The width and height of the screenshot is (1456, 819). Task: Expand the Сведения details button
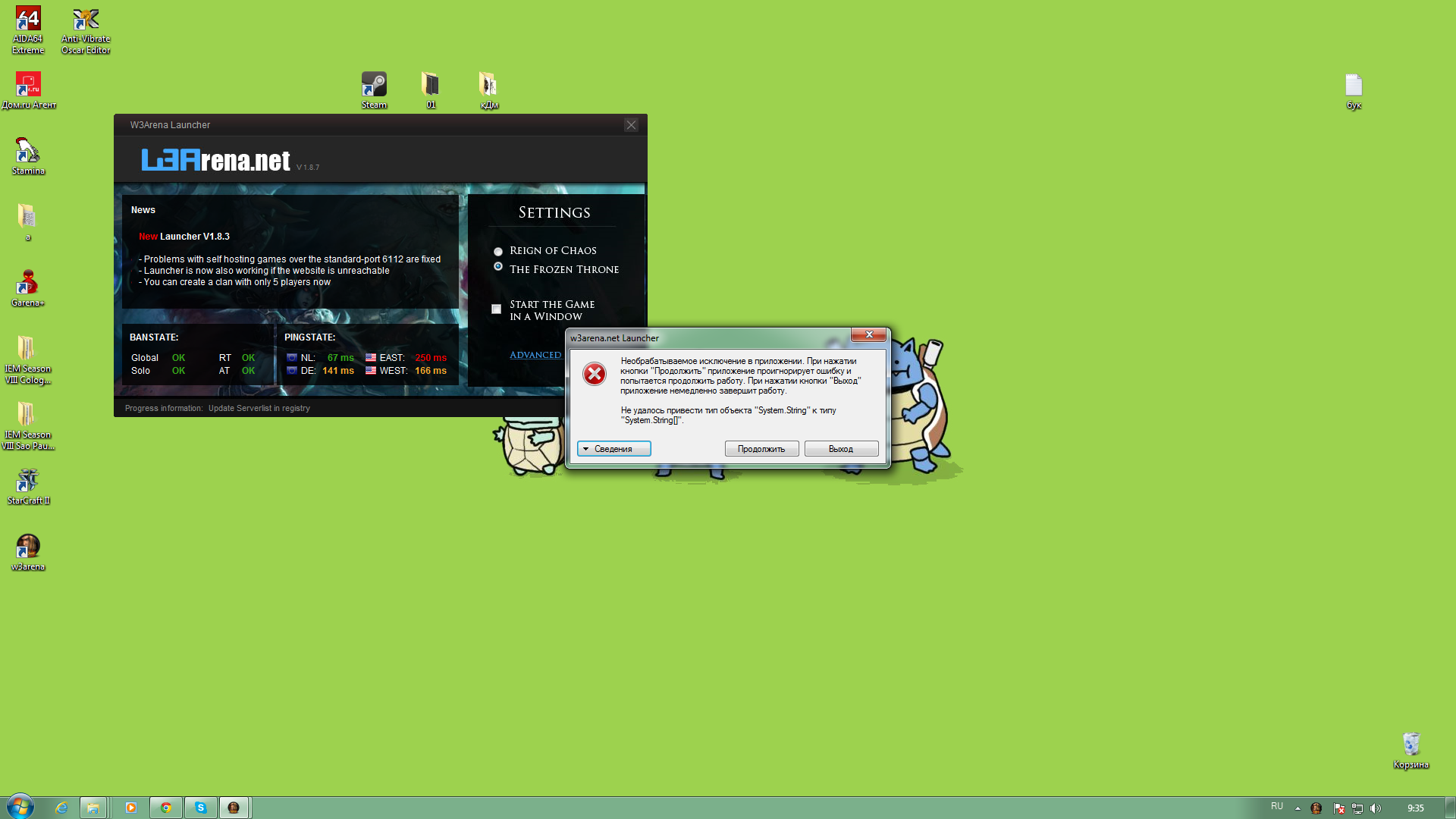(614, 449)
